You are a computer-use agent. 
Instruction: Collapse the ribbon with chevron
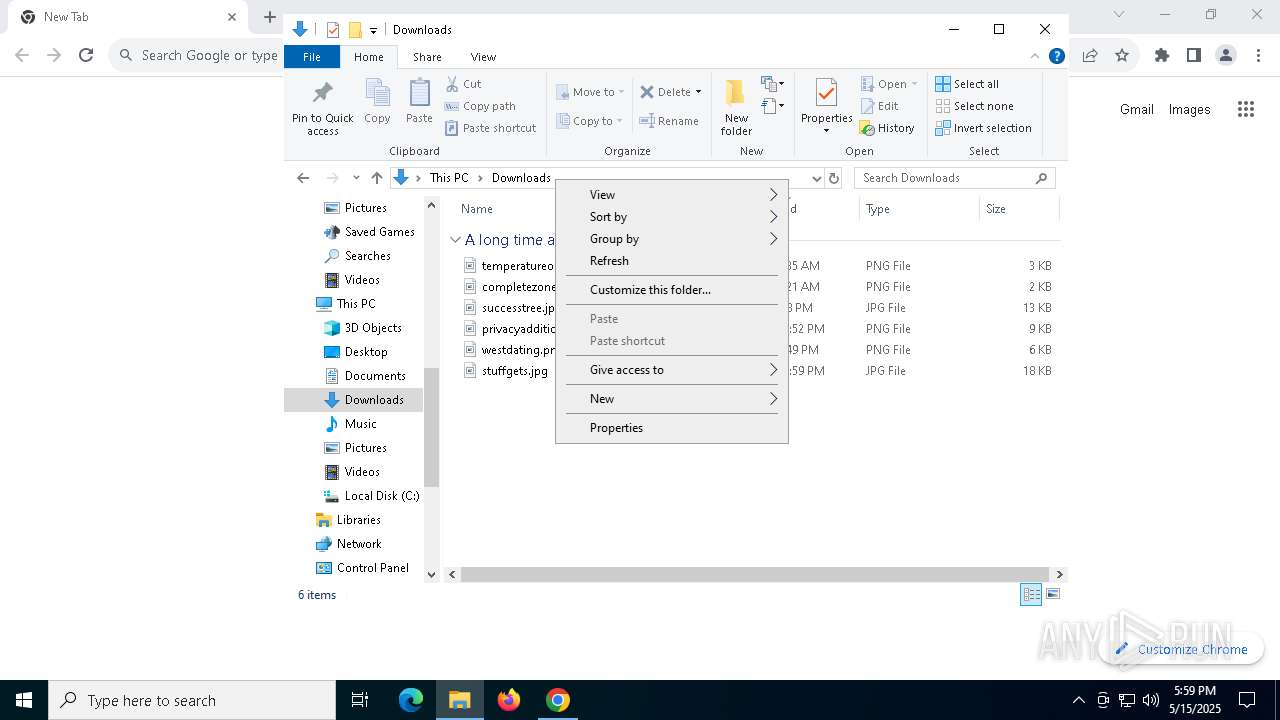click(x=1035, y=56)
